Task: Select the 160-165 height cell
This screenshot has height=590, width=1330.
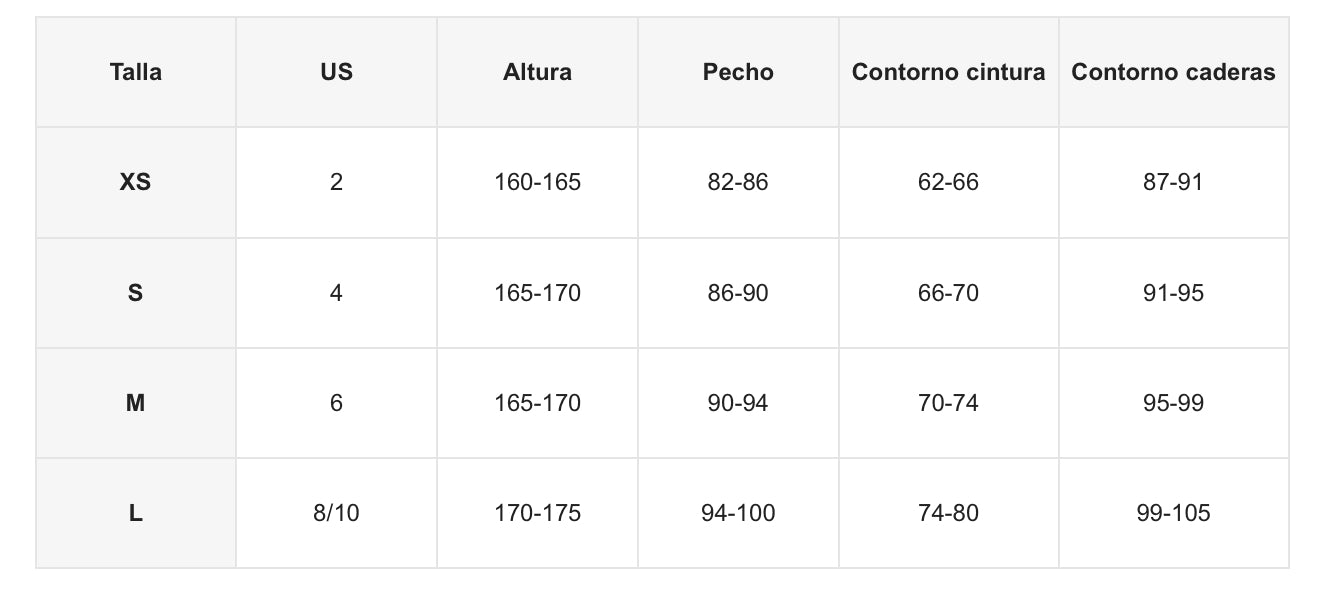Action: [x=537, y=182]
